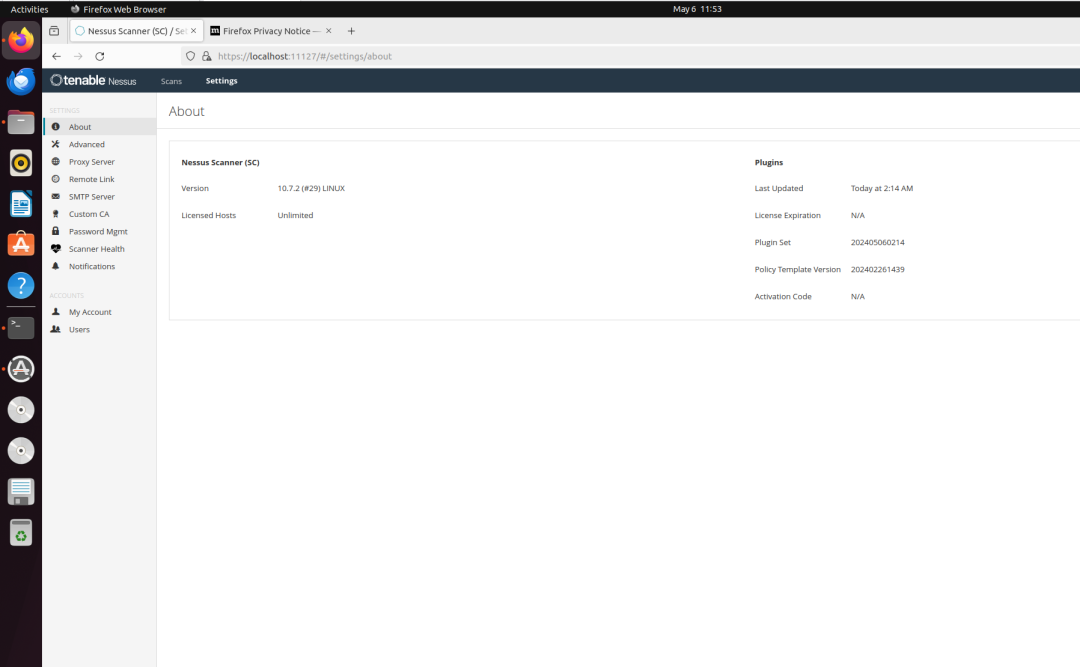Click the Custom CA certificate icon
This screenshot has height=667, width=1080.
56,214
